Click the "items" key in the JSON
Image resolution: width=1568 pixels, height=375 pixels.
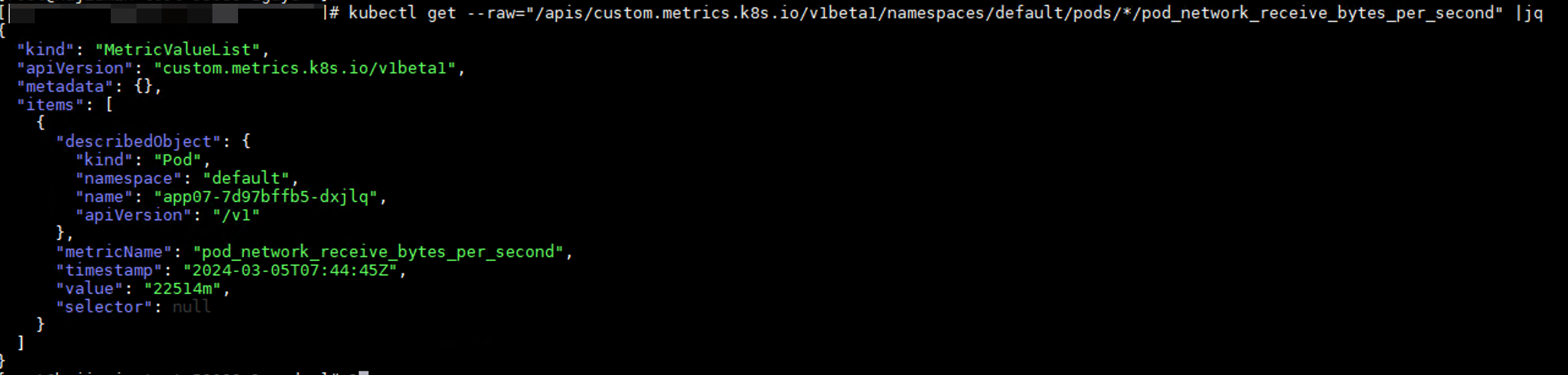click(x=50, y=105)
